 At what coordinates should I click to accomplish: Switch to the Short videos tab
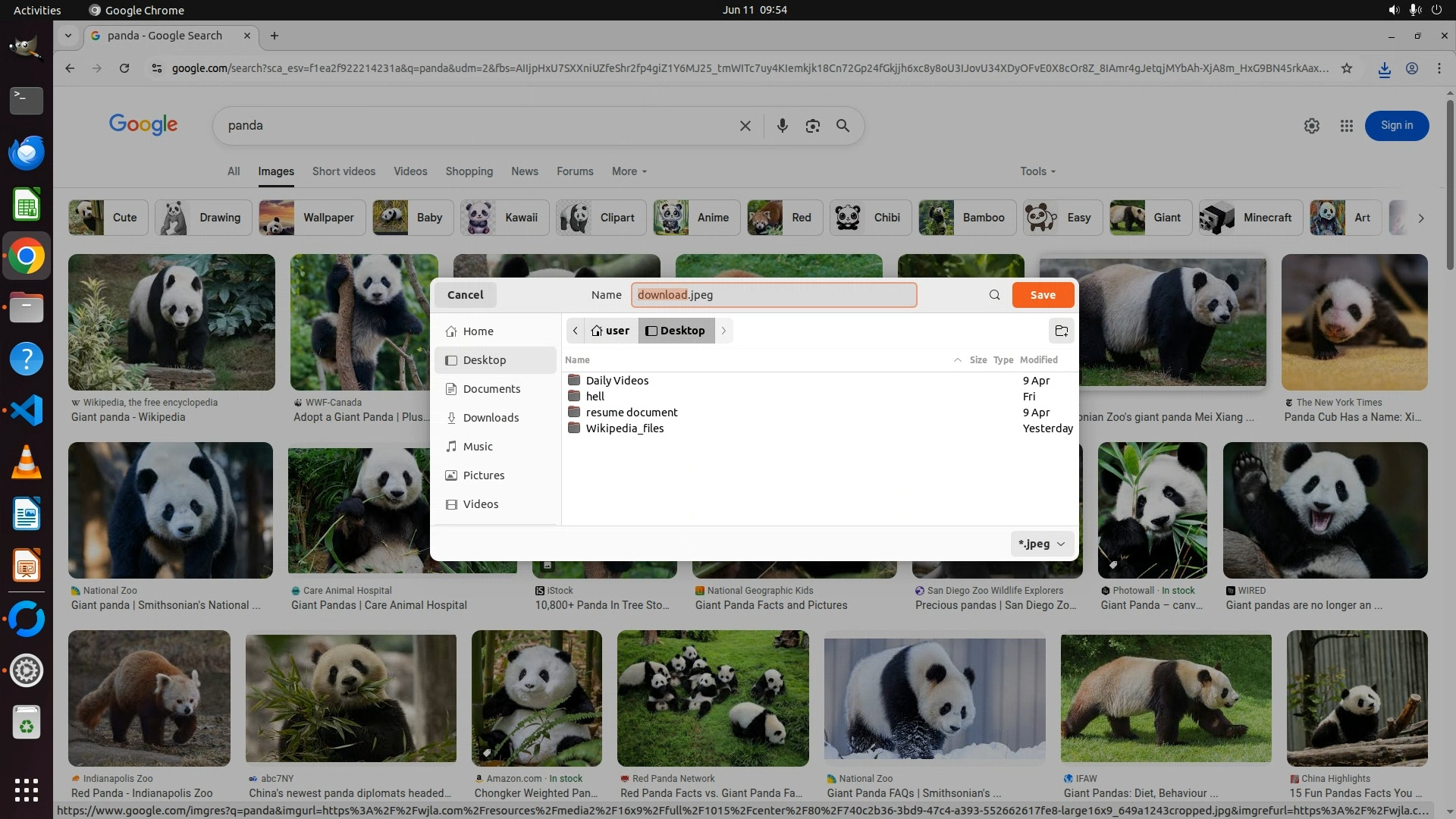tap(344, 171)
